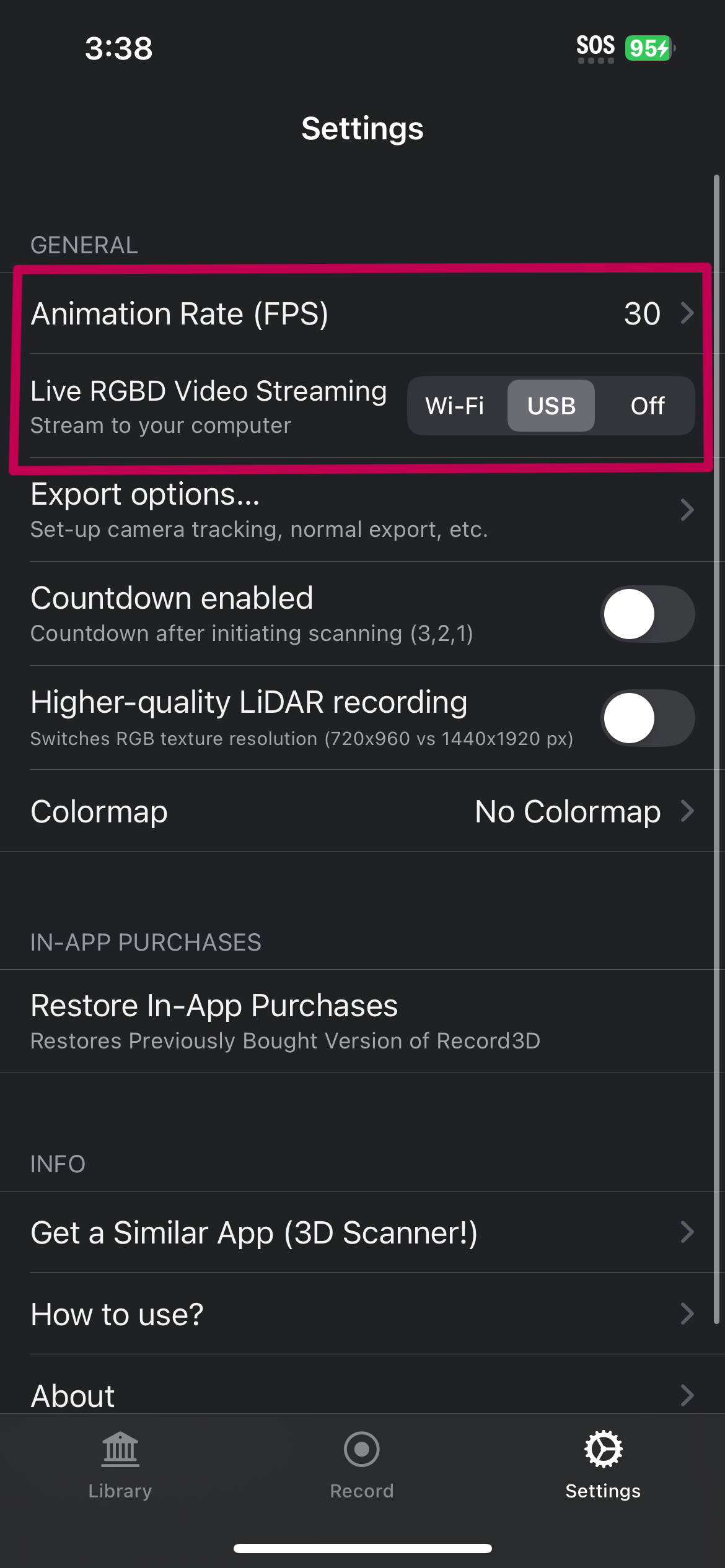This screenshot has width=725, height=1568.
Task: Select Wi-Fi streaming option
Action: (x=455, y=406)
